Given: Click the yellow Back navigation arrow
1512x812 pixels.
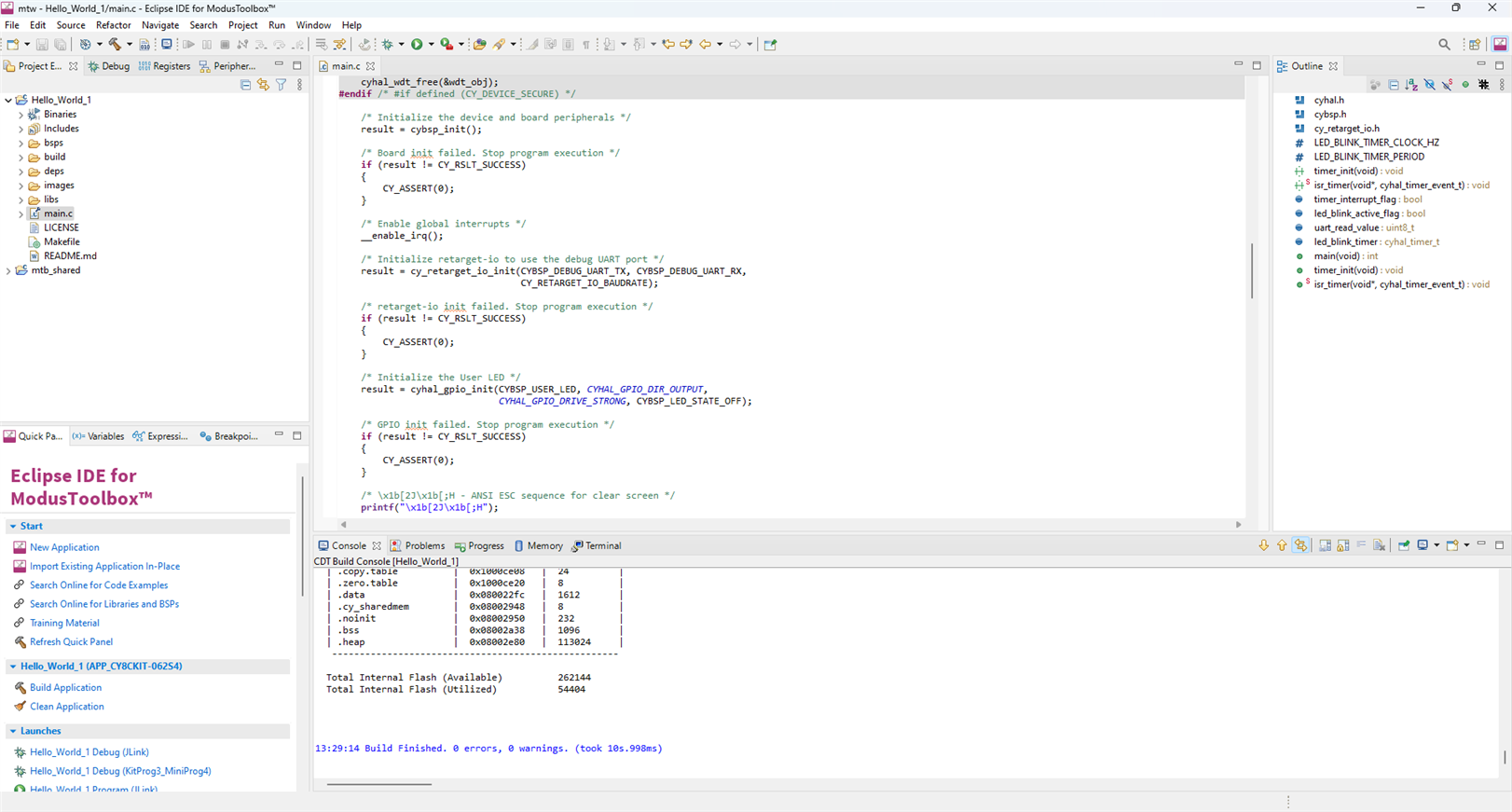Looking at the screenshot, I should (x=706, y=44).
